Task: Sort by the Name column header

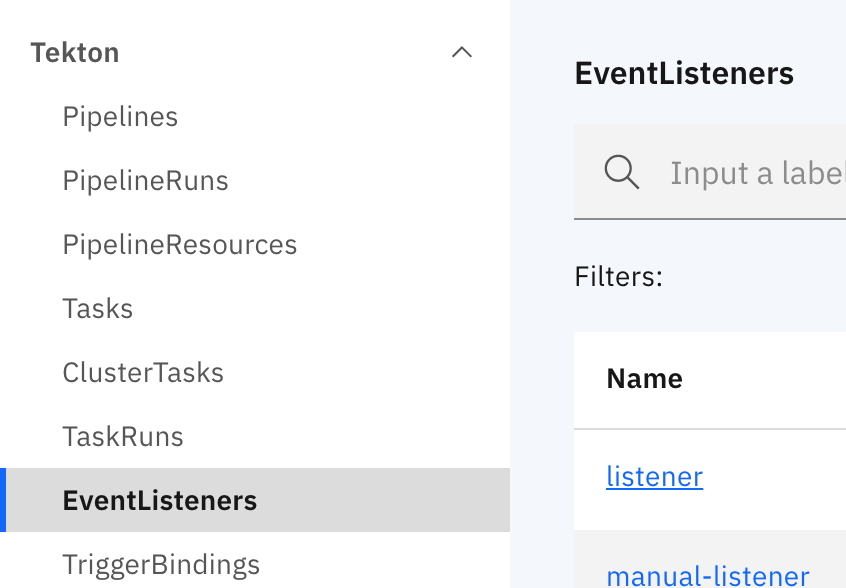Action: pyautogui.click(x=644, y=379)
